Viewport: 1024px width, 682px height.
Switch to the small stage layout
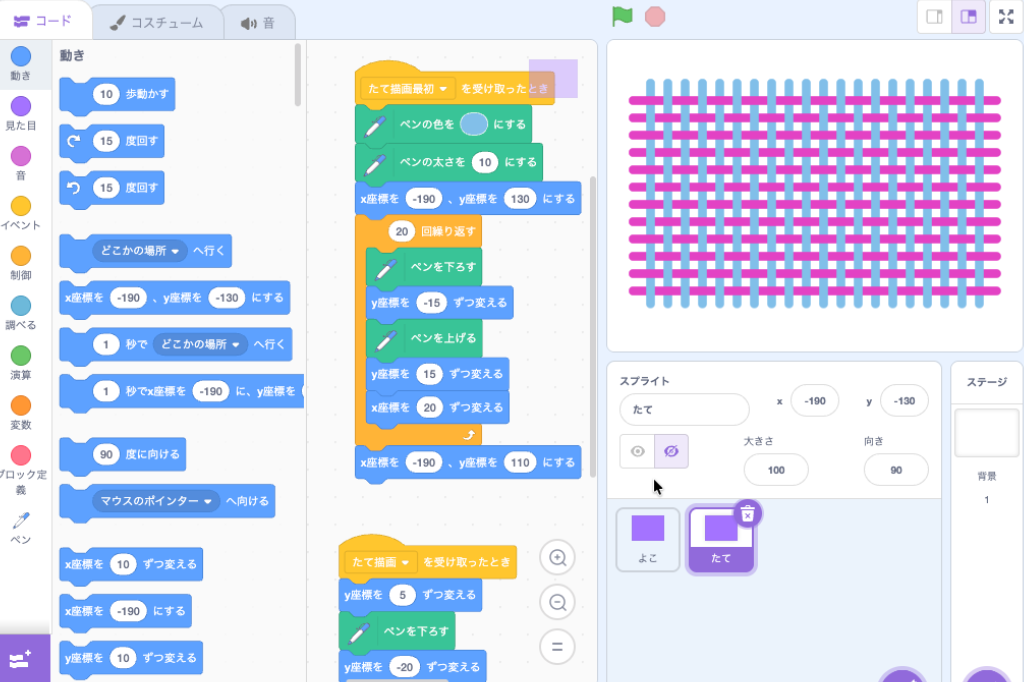pyautogui.click(x=935, y=17)
